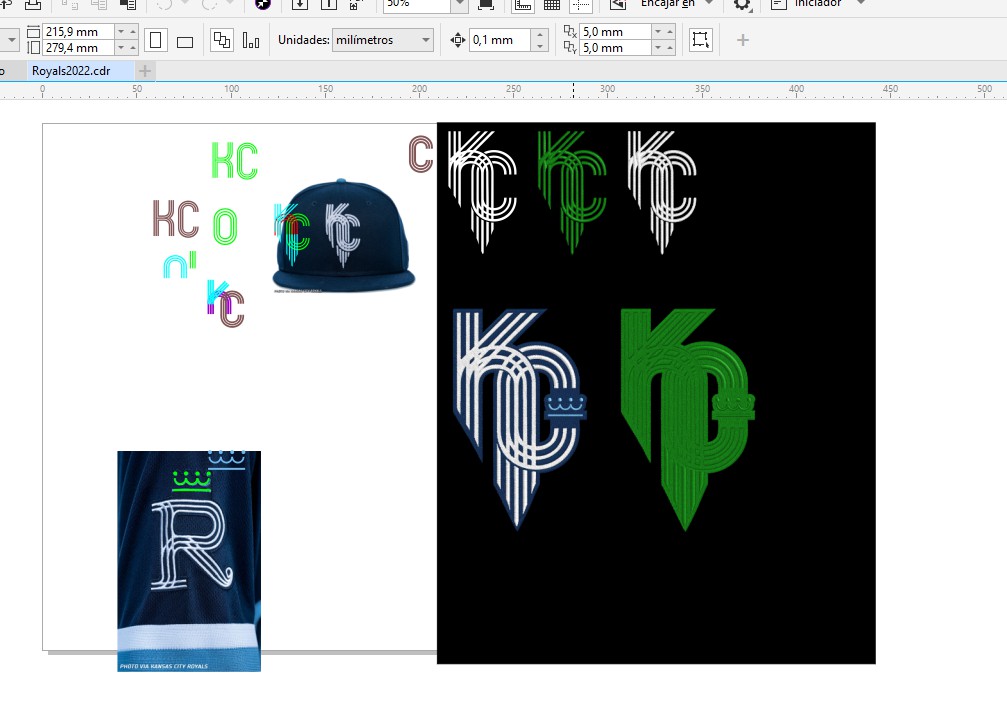Click the page height icon
Viewport: 1007px width, 707px height.
tap(33, 48)
